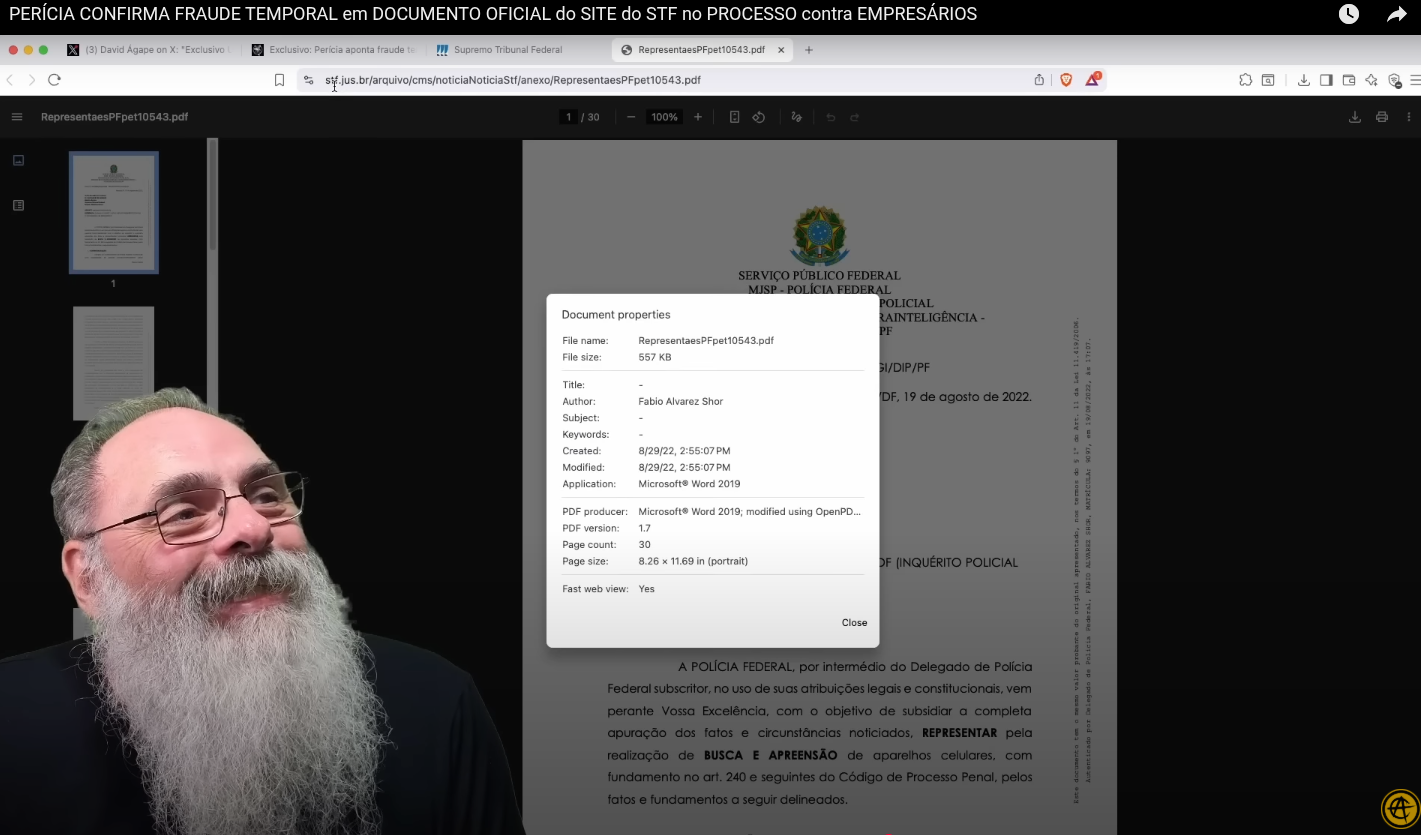Click the PDF producer value in properties
Viewport: 1421px width, 835px height.
(x=750, y=512)
